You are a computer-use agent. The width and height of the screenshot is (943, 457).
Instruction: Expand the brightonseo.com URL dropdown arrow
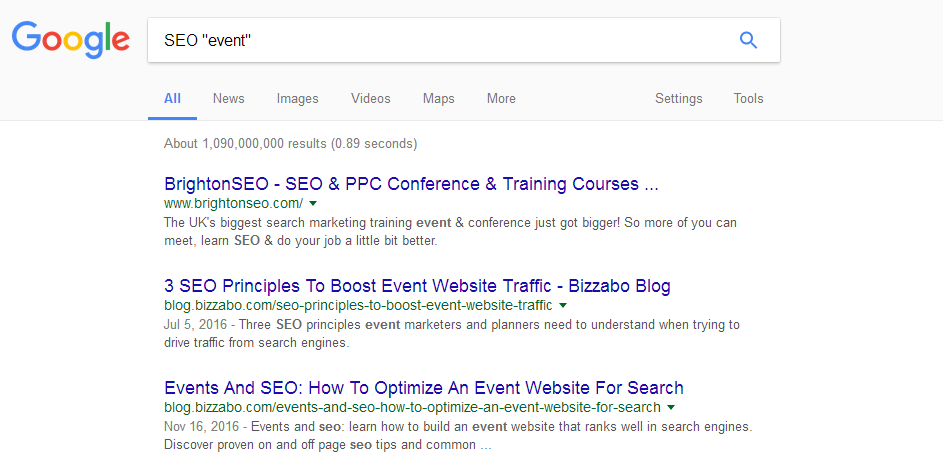pyautogui.click(x=313, y=203)
